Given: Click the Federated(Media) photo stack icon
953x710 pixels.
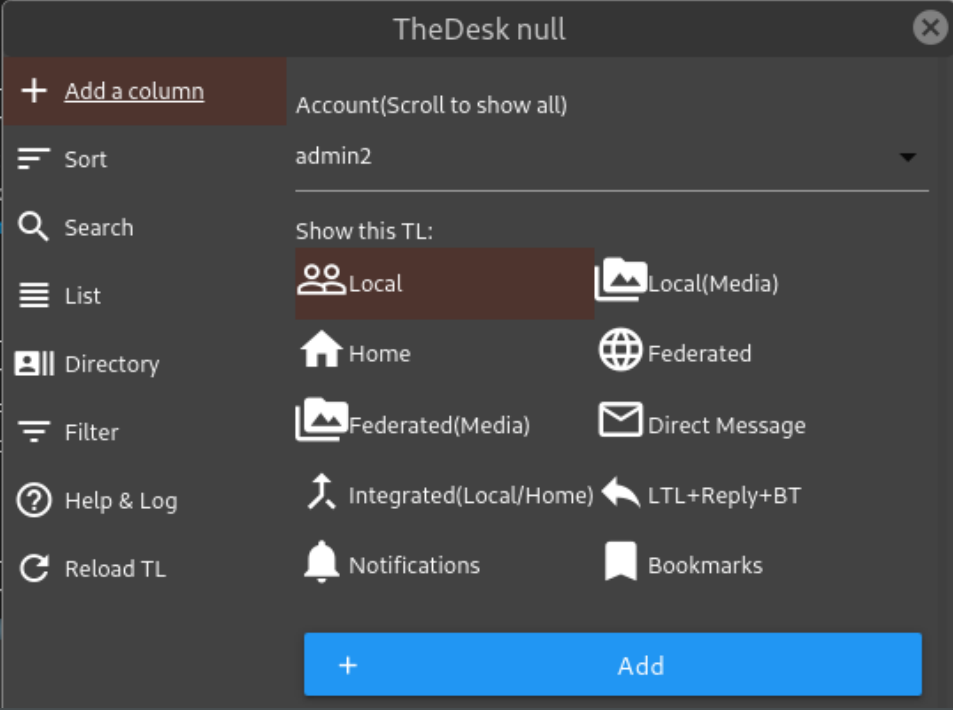Looking at the screenshot, I should point(321,421).
